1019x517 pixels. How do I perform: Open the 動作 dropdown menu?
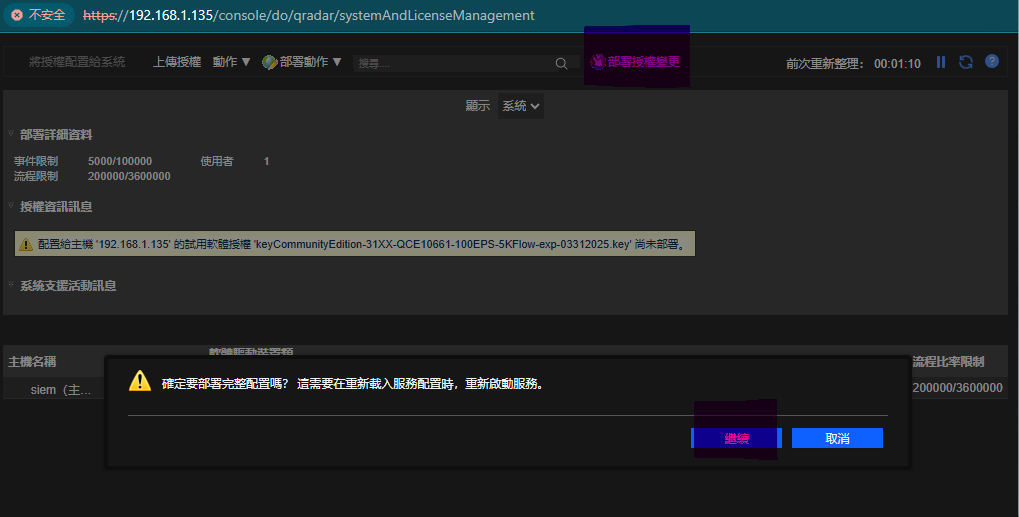[x=232, y=62]
